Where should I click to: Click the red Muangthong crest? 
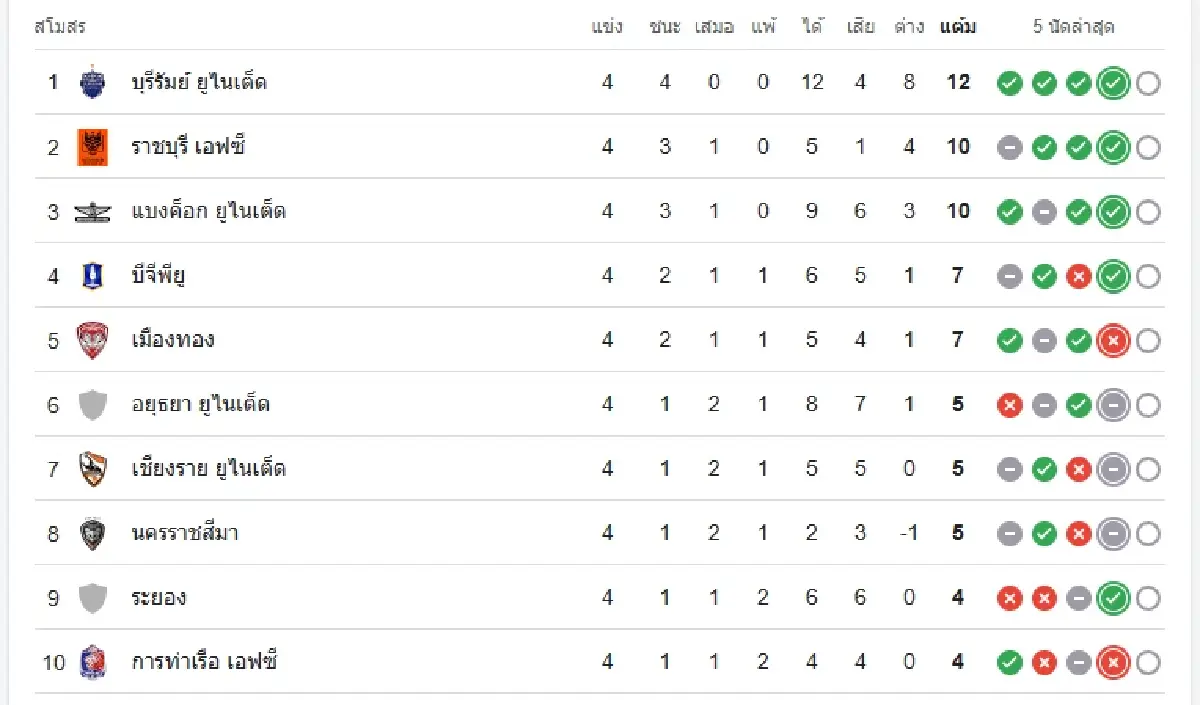[93, 340]
